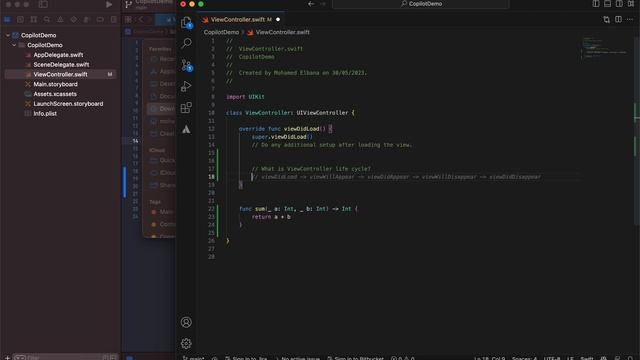Open Source Control view in VS Code

[x=186, y=65]
